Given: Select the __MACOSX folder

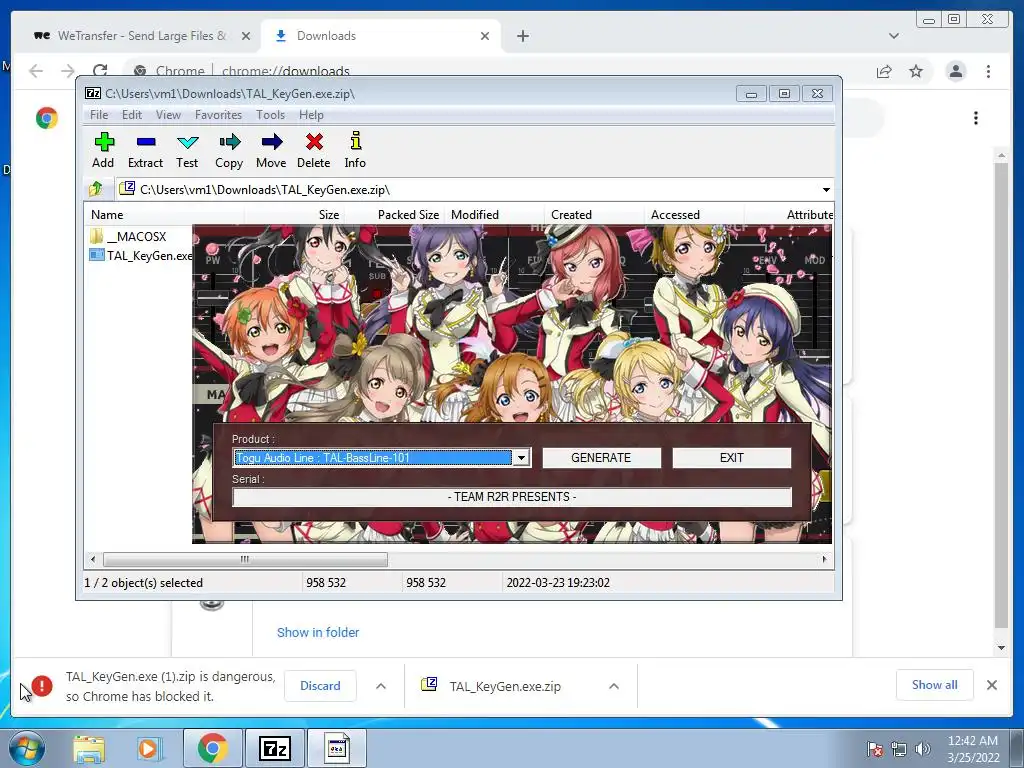Looking at the screenshot, I should 129,236.
